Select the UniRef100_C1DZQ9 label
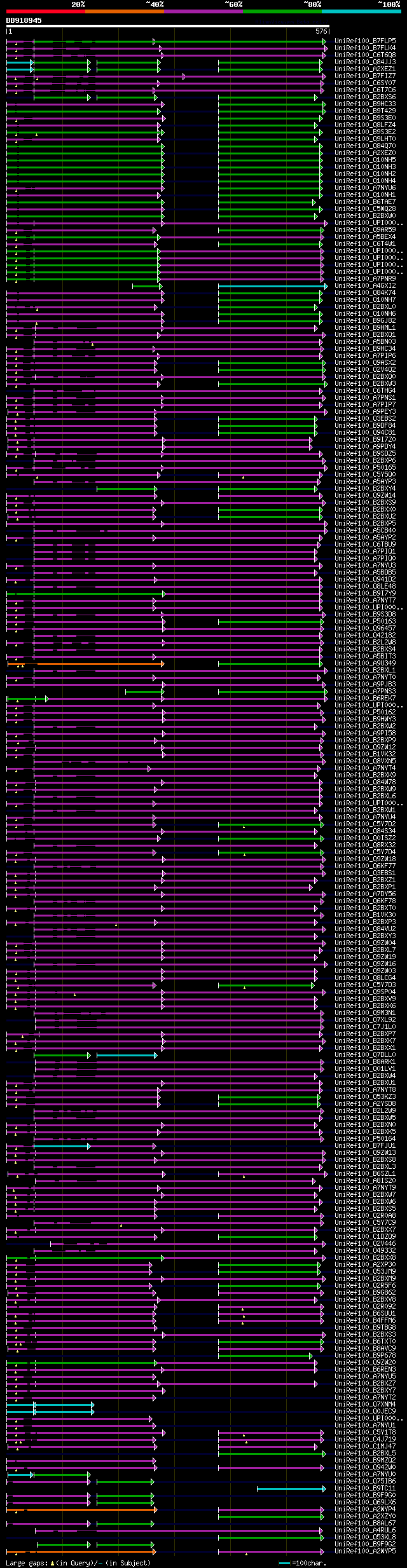The image size is (407, 1568). pos(365,1236)
